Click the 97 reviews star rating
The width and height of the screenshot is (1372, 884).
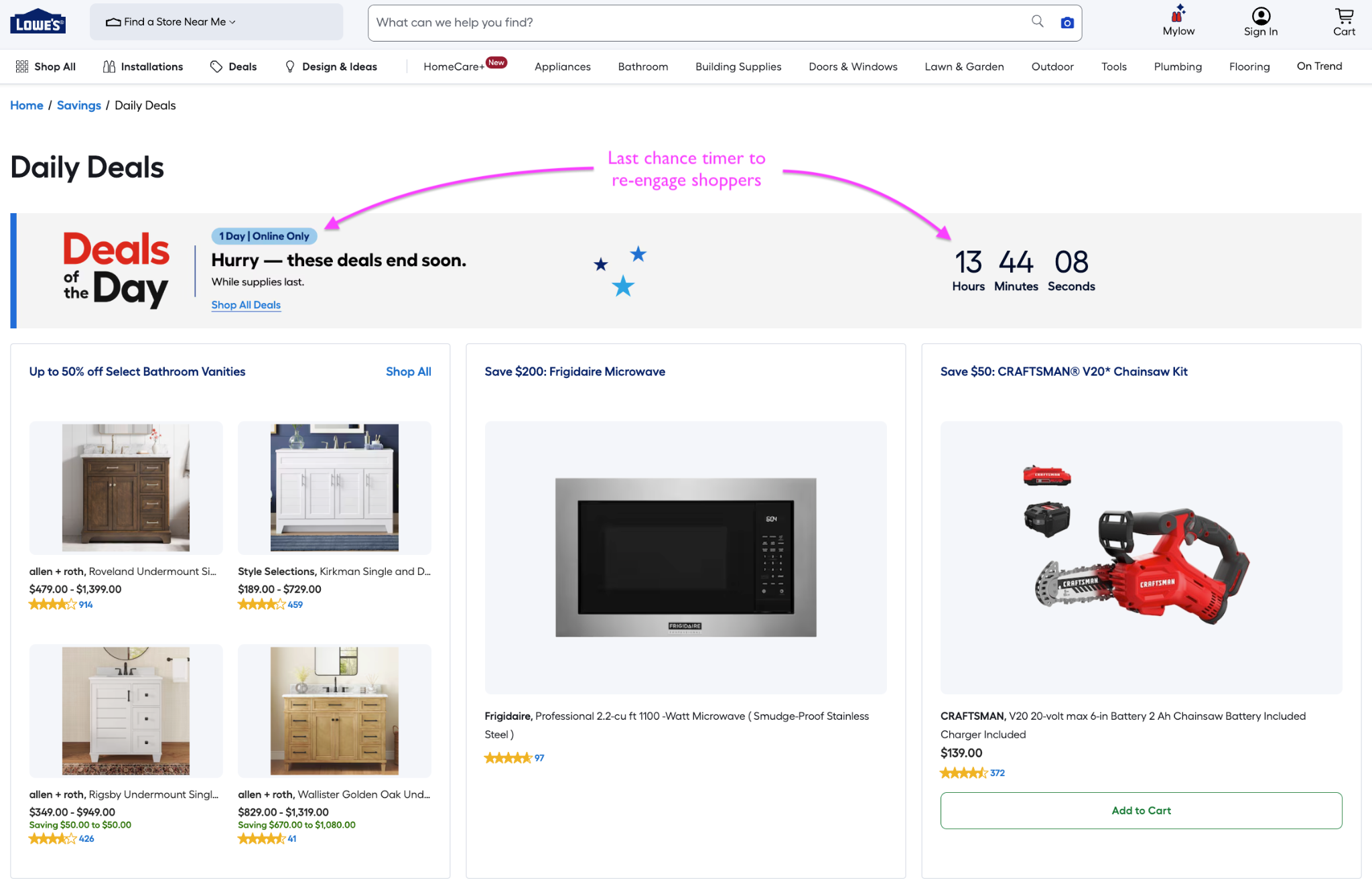point(514,758)
